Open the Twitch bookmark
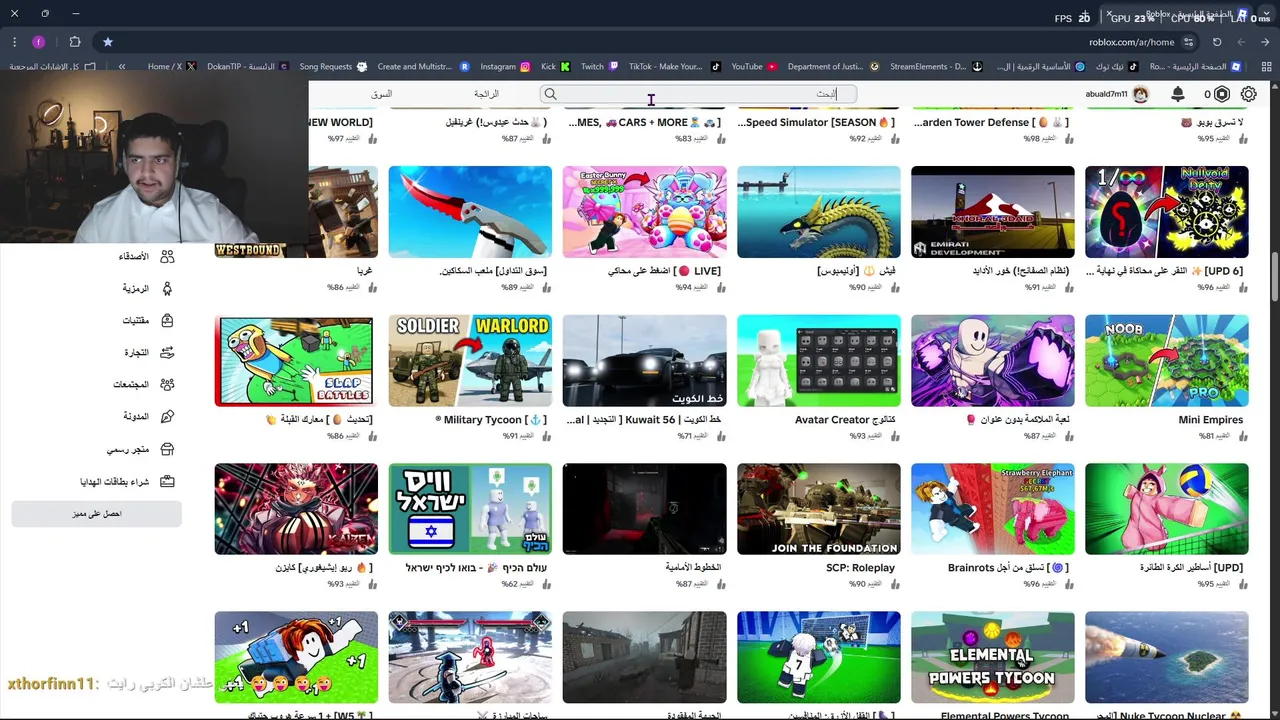This screenshot has height=720, width=1280. point(600,67)
